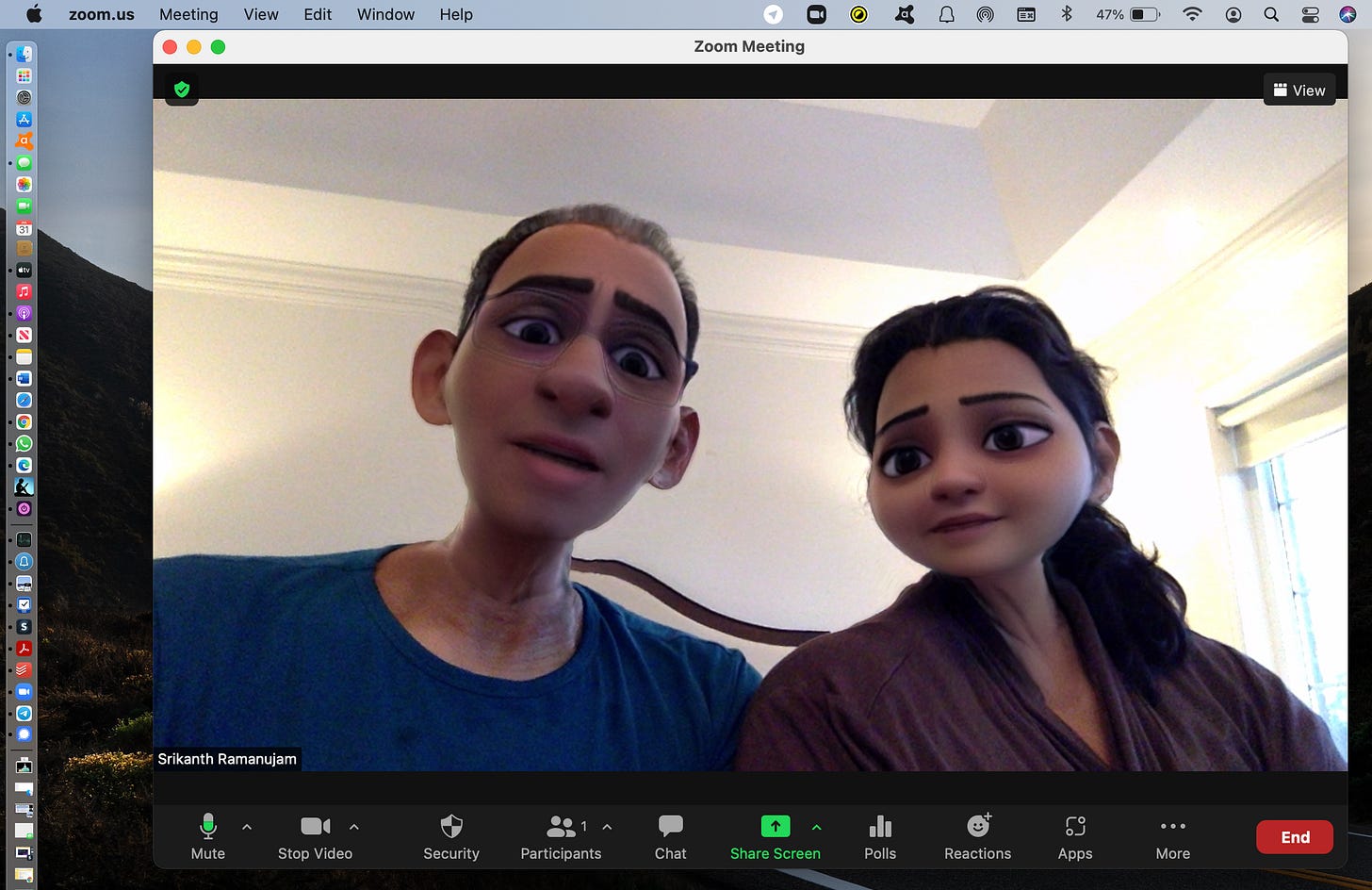Open Signal in the Dock
The image size is (1372, 890).
tap(24, 733)
